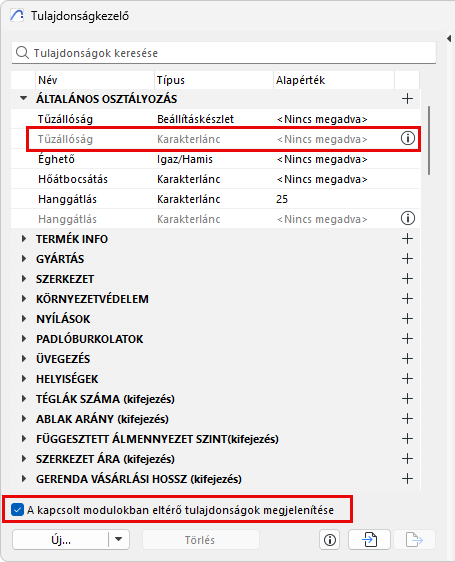
Task: Click the Archicad logo in title bar
Action: pos(17,16)
